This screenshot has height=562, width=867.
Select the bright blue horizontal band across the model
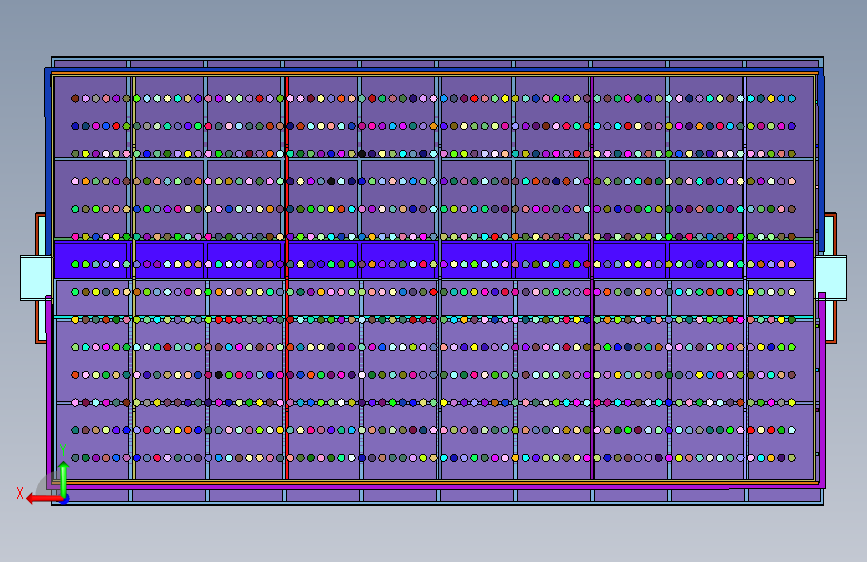coord(434,259)
